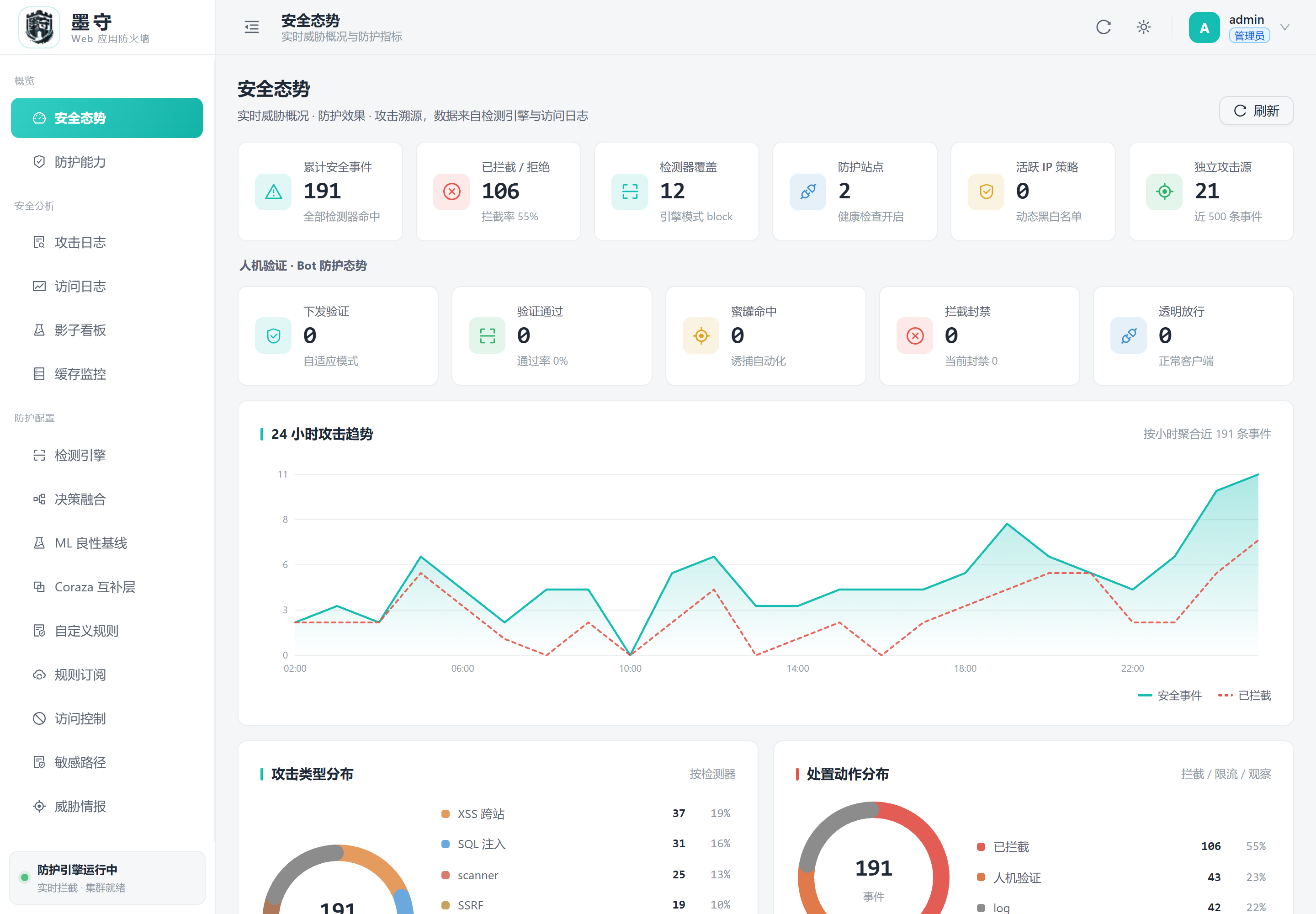Image resolution: width=1316 pixels, height=914 pixels.
Task: Click the 拦截率 55% text
Action: (509, 217)
